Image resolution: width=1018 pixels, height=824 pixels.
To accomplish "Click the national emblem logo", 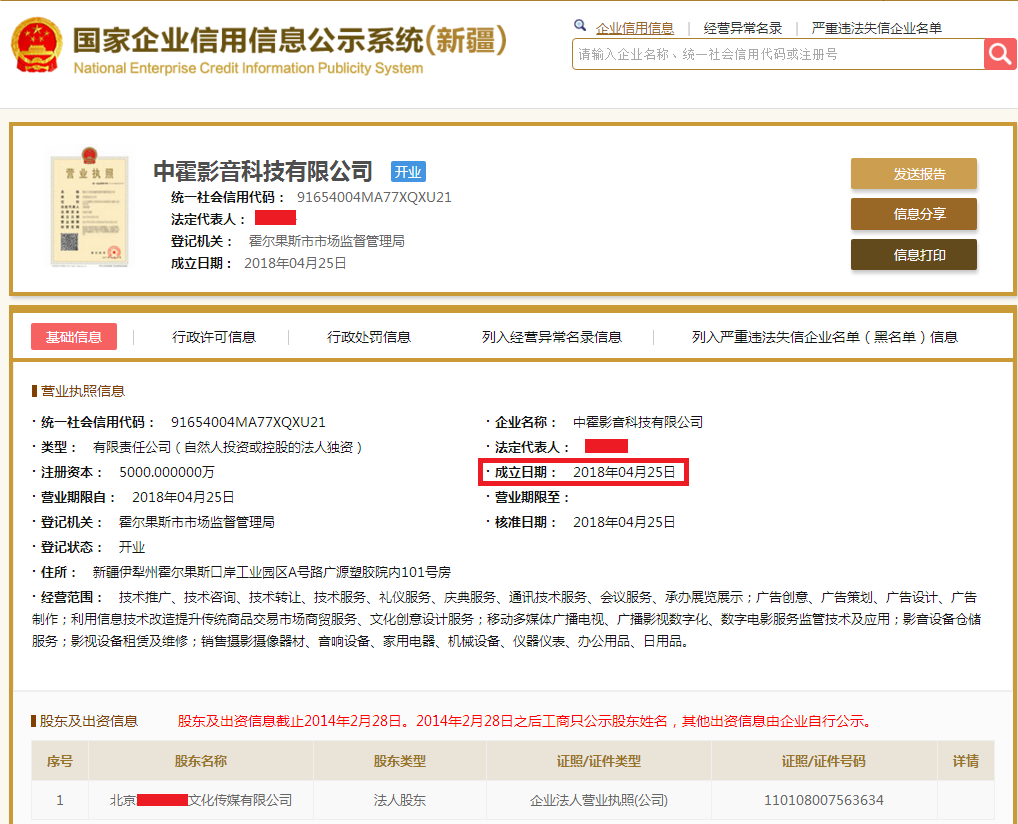I will pos(36,45).
